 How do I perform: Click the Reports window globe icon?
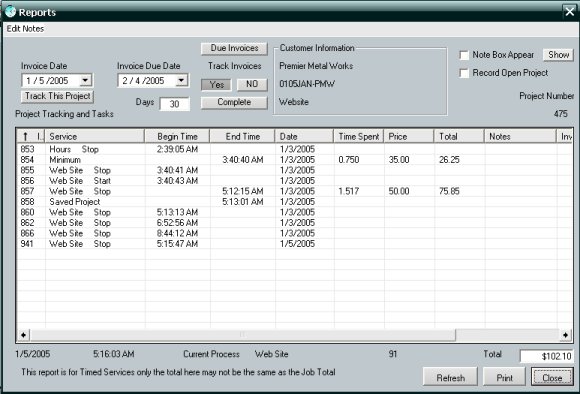click(x=10, y=12)
